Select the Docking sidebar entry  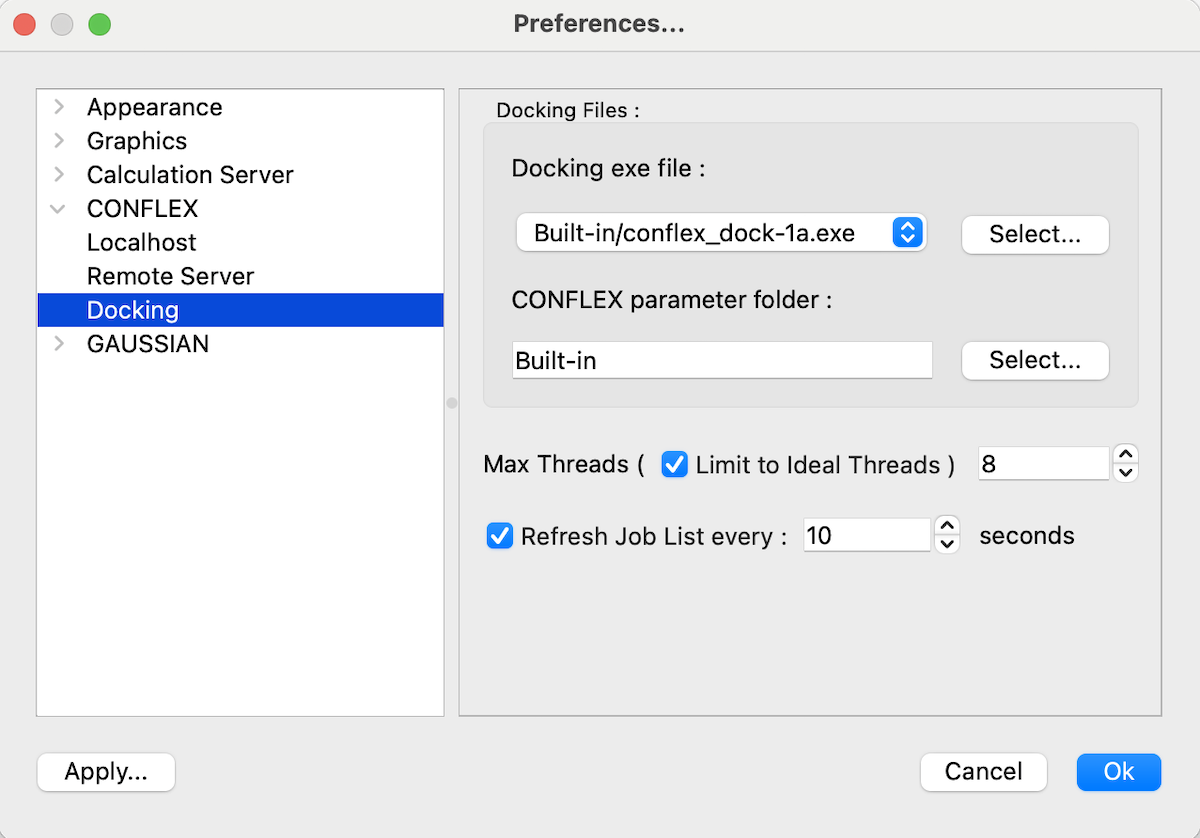132,310
